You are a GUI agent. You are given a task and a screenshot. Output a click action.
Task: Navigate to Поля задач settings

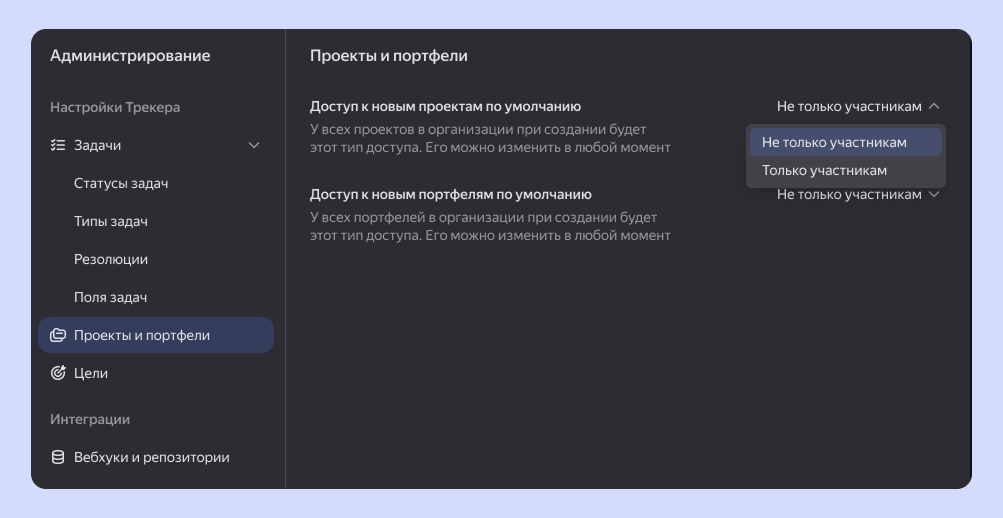111,297
